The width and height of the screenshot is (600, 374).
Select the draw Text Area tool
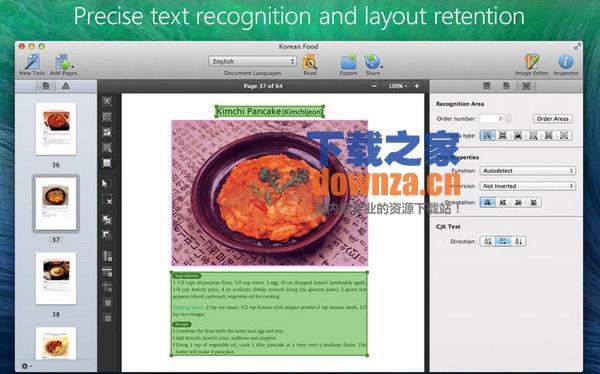click(x=107, y=101)
